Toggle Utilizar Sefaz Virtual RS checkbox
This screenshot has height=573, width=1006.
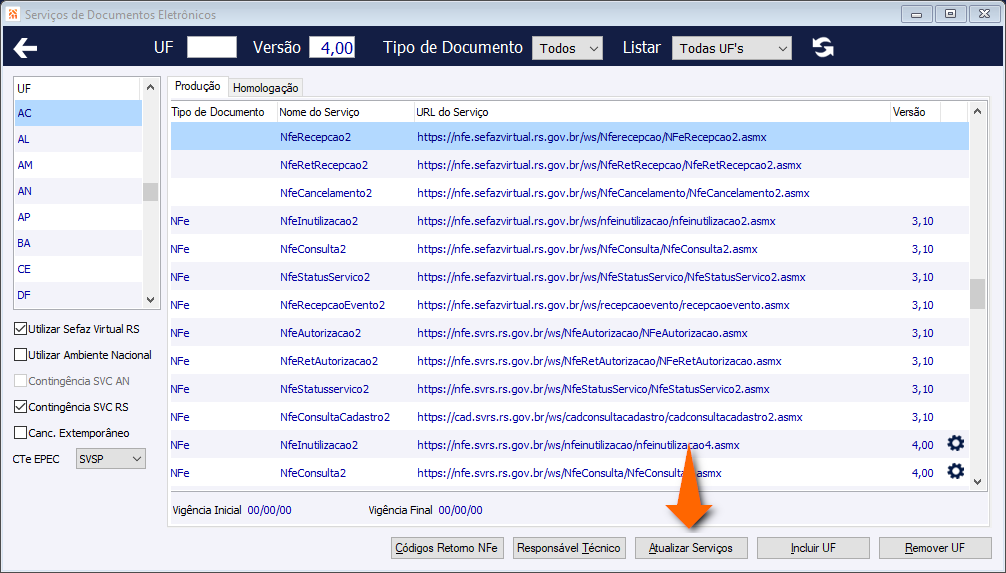pos(21,329)
